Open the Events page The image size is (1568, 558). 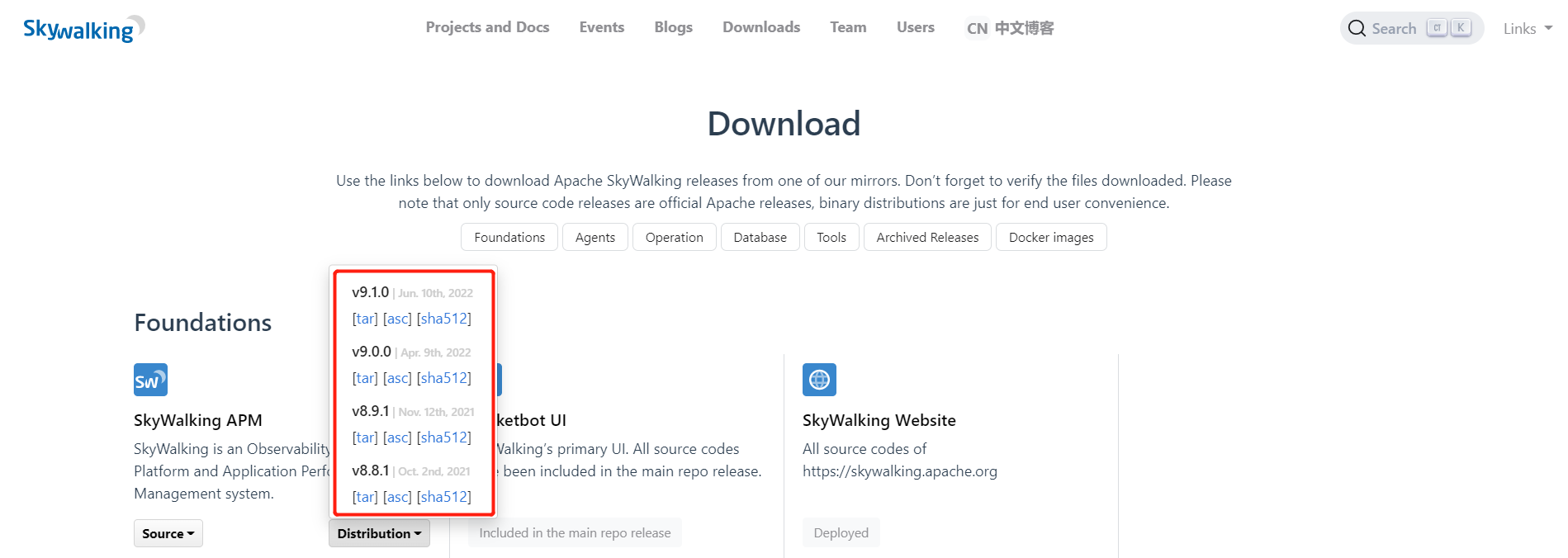tap(601, 27)
